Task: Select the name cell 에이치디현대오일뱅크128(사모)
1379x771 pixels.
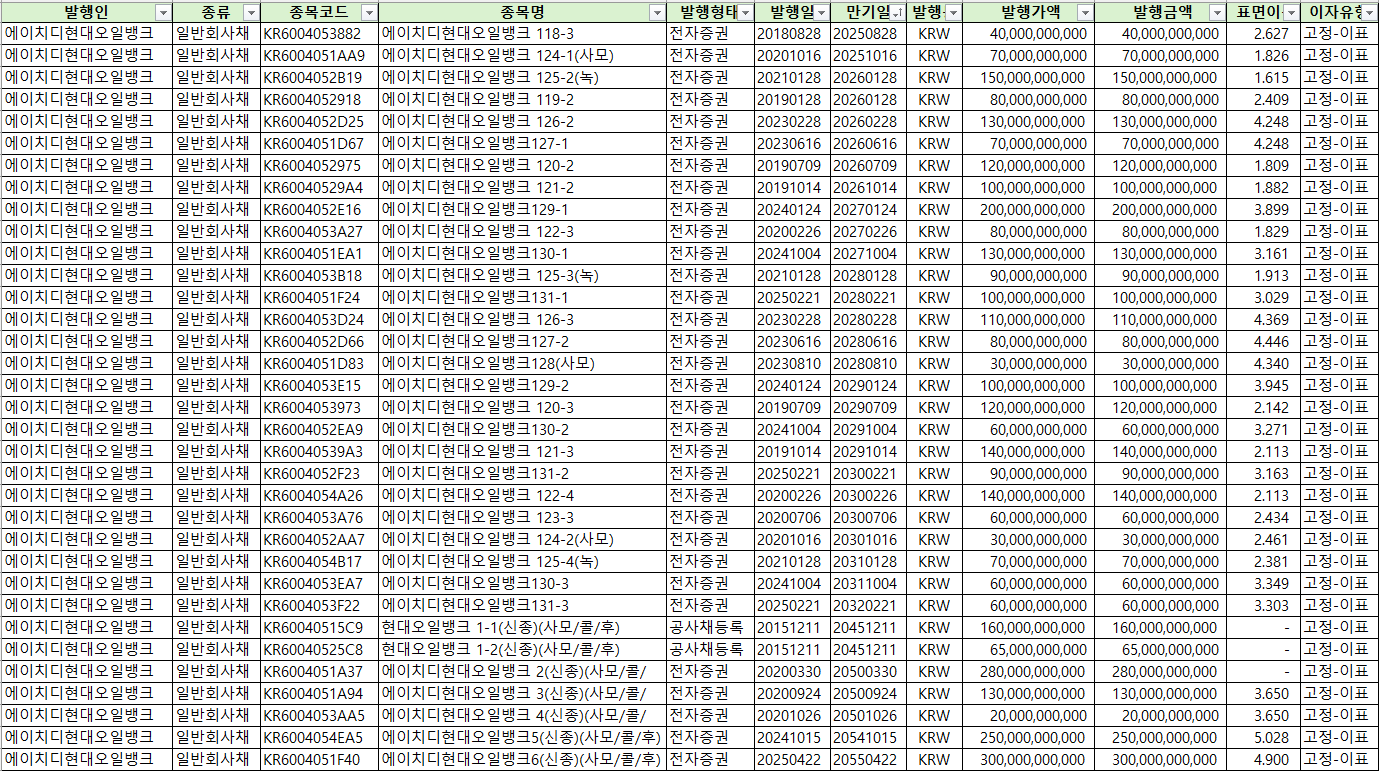Action: pos(523,363)
